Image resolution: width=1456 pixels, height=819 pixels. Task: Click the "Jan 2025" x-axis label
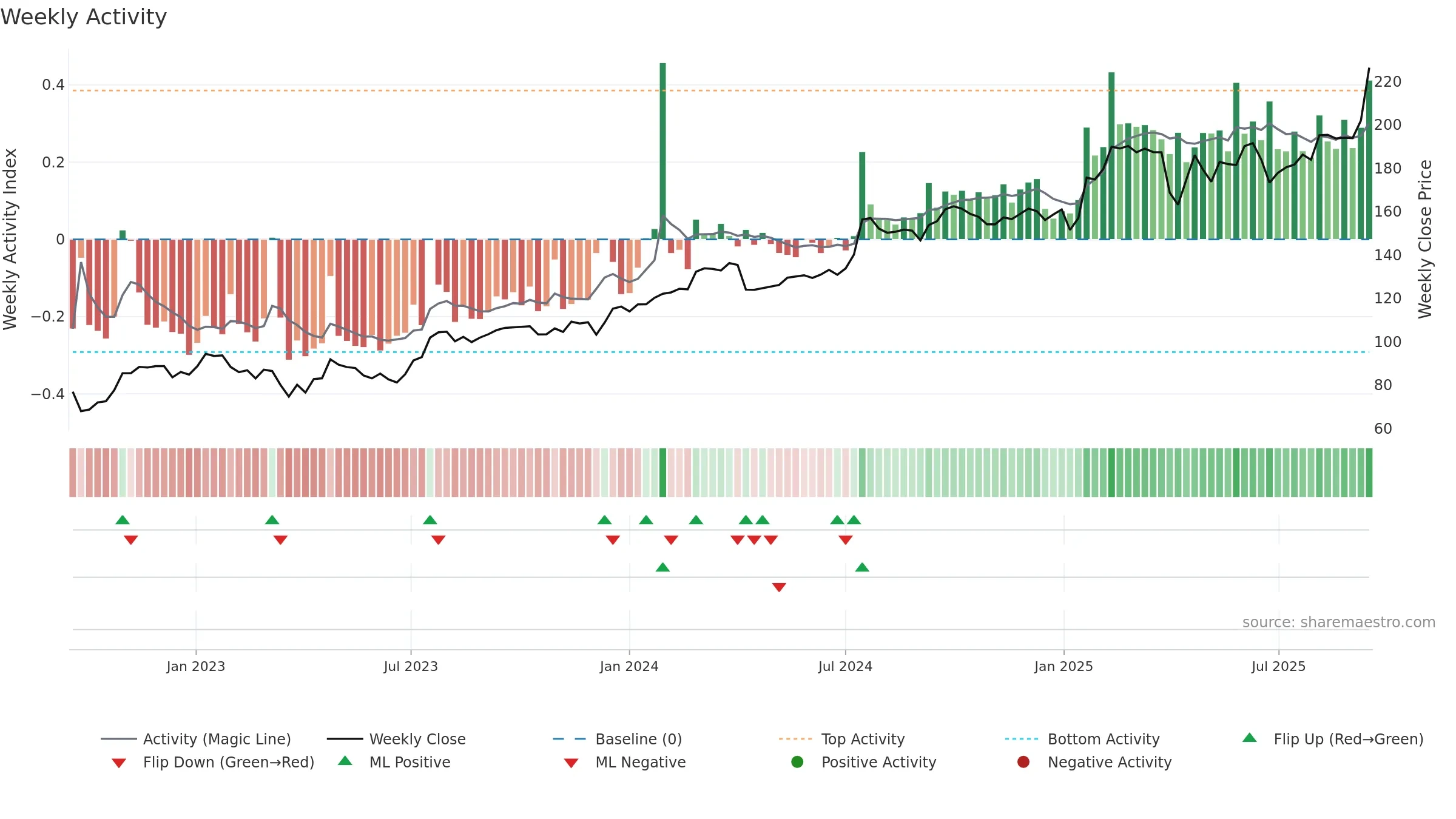1063,666
